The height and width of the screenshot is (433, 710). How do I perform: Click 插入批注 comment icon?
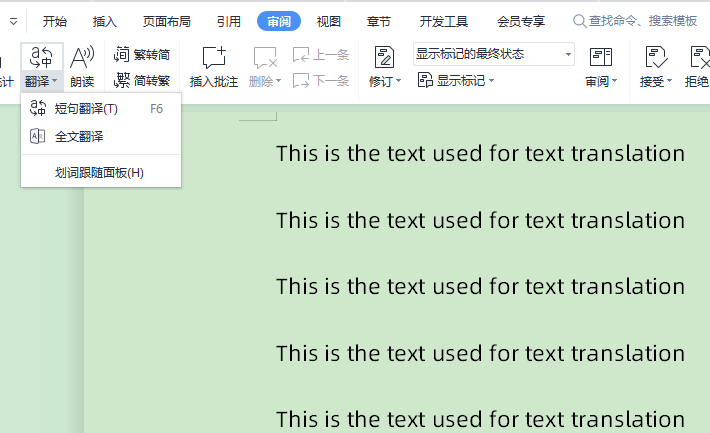click(x=214, y=58)
